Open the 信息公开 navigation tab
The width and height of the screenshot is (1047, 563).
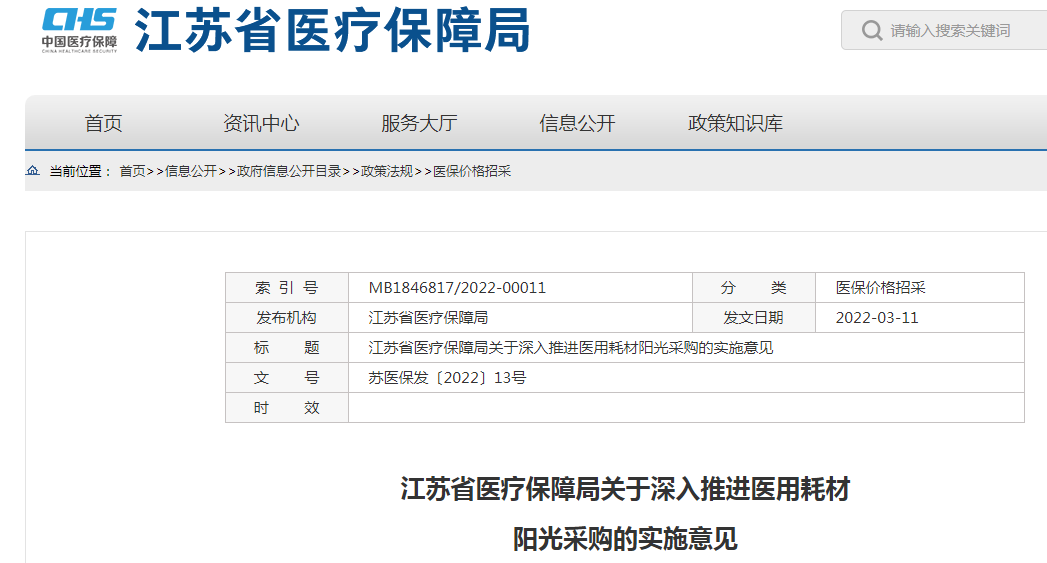click(577, 123)
